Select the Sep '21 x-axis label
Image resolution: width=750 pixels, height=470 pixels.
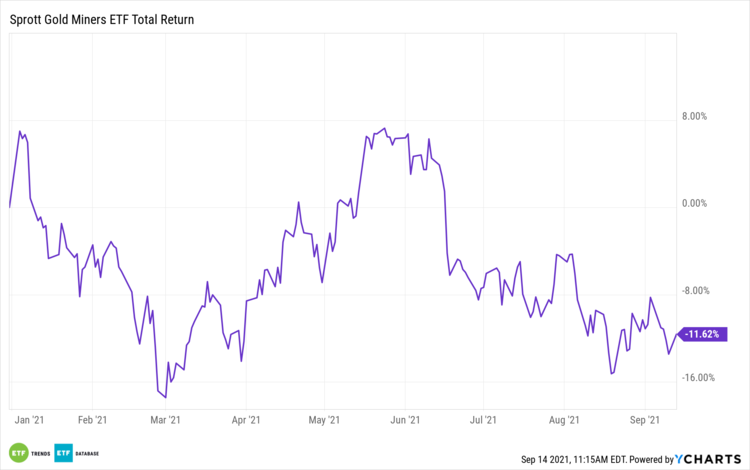pos(647,421)
